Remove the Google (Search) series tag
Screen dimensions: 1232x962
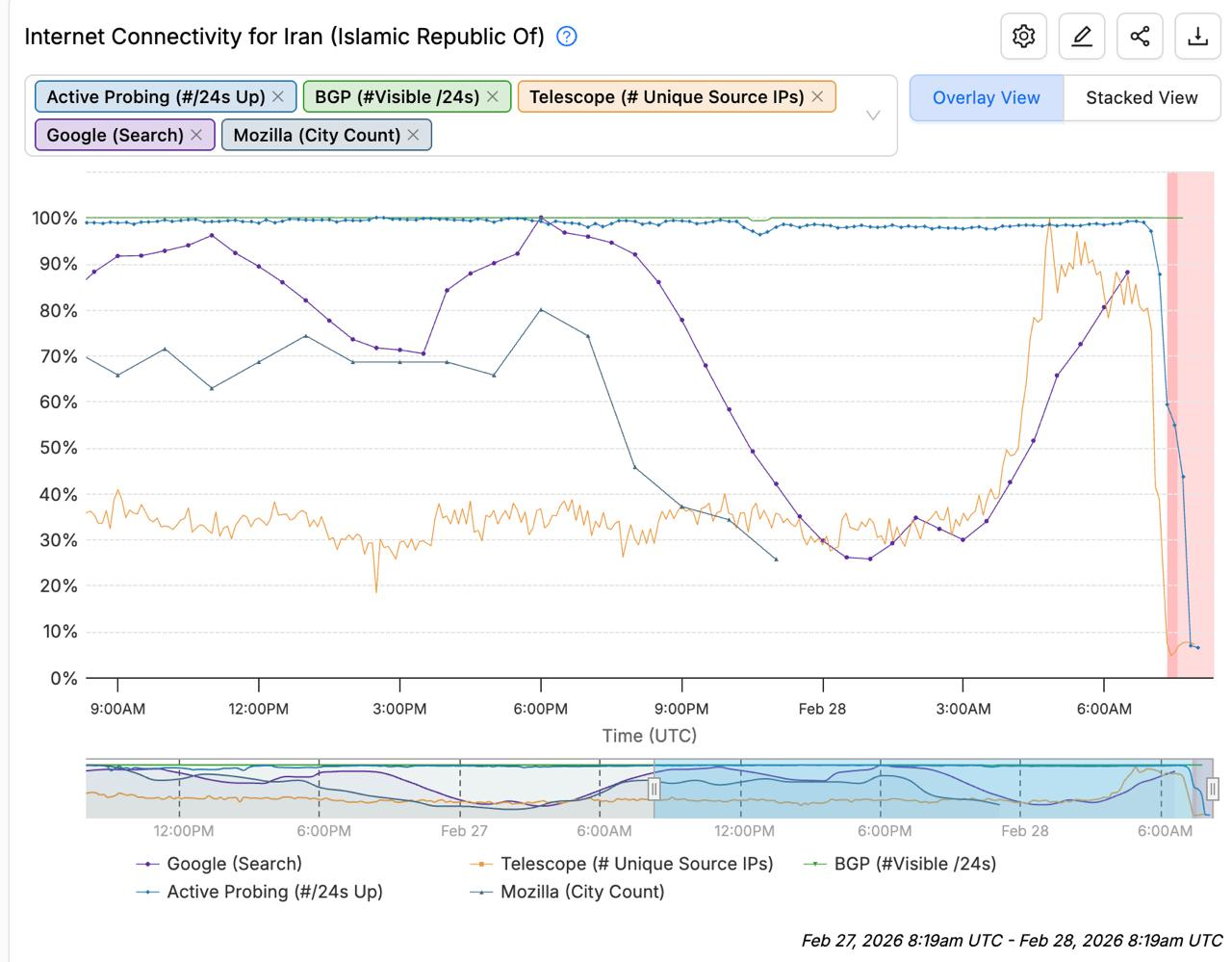tap(196, 135)
